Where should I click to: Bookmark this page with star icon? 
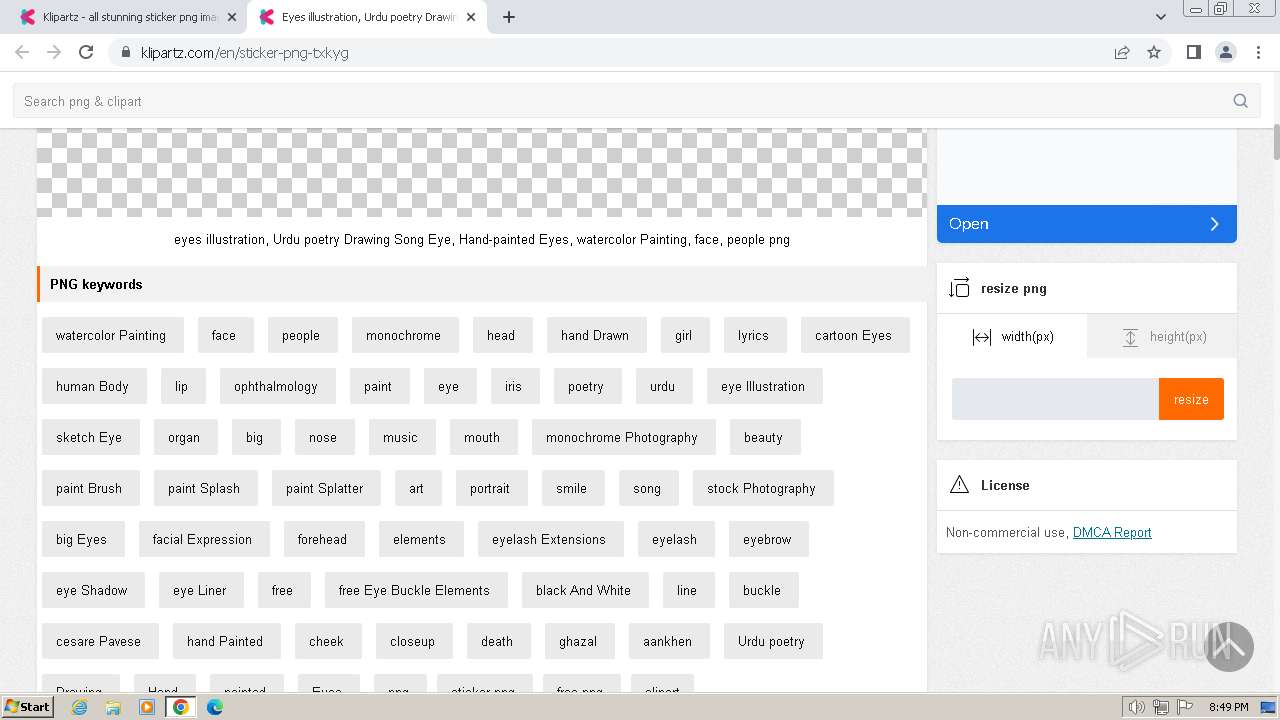click(1154, 52)
